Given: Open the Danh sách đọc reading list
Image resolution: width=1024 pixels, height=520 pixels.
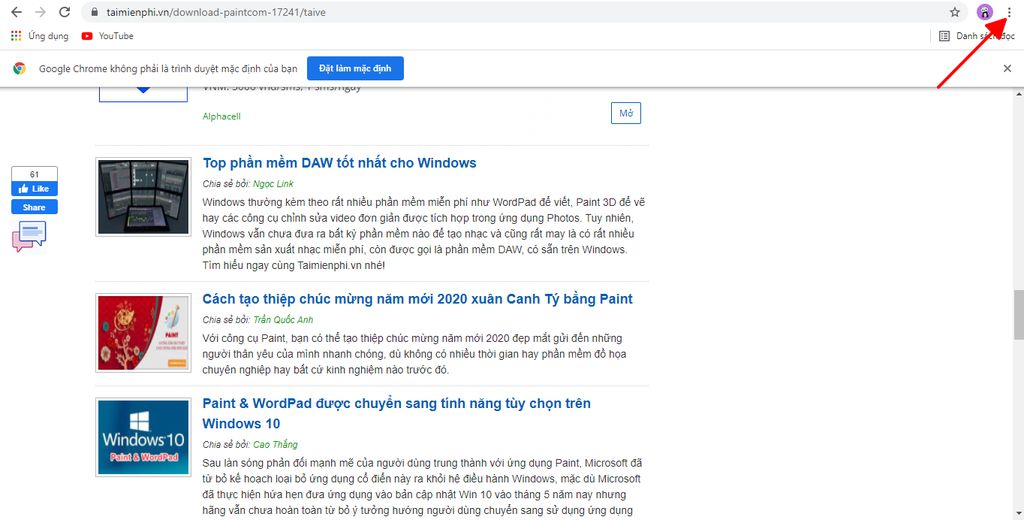Looking at the screenshot, I should point(978,36).
